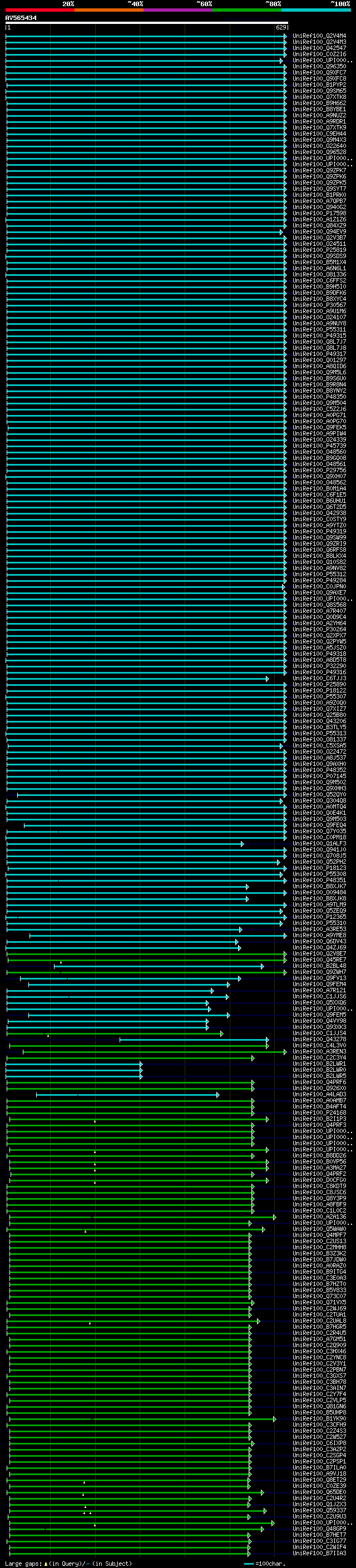Select the UniRef100_Q1ALF3 label

(319, 843)
